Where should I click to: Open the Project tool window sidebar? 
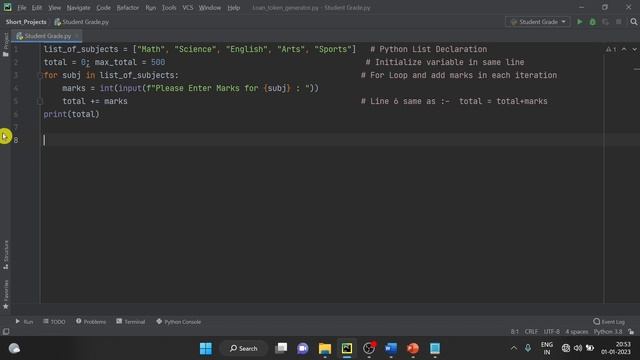pyautogui.click(x=6, y=44)
